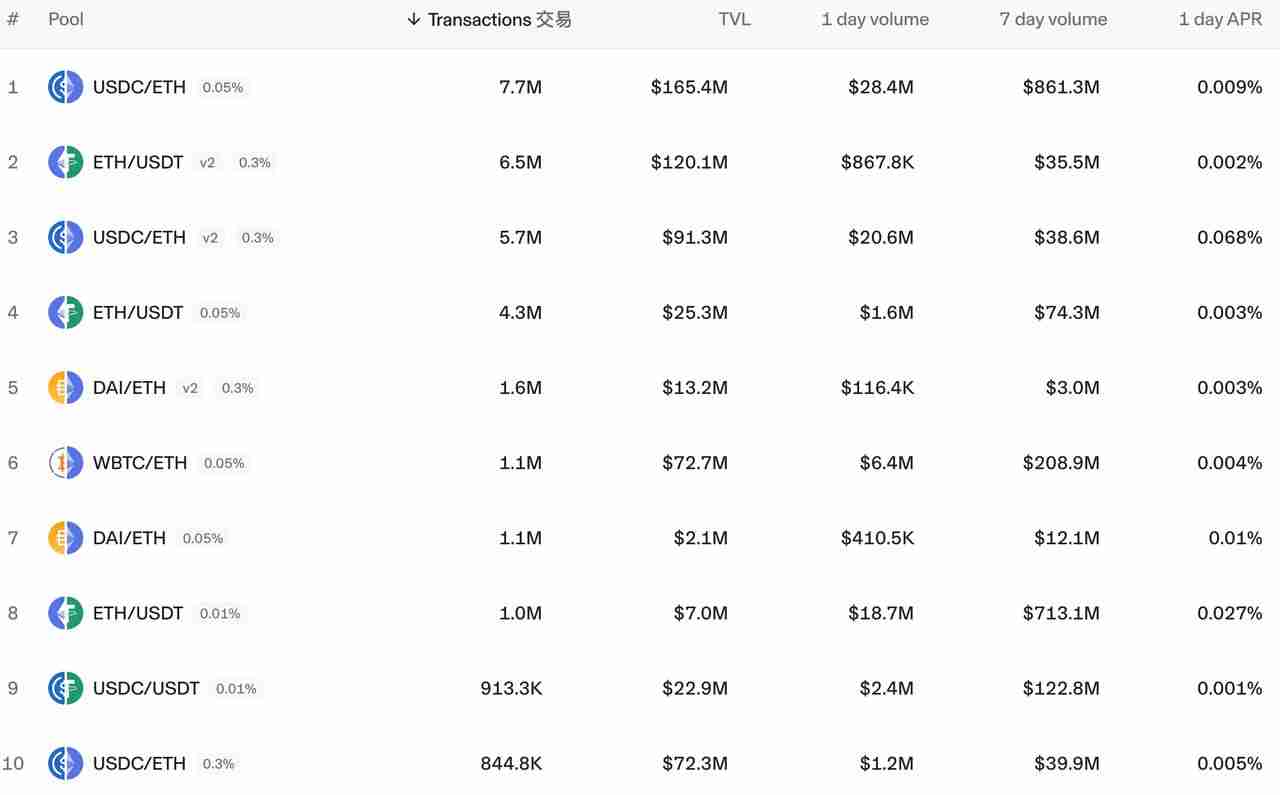Sort pools by 7 day volume
This screenshot has width=1280, height=795.
[1053, 19]
